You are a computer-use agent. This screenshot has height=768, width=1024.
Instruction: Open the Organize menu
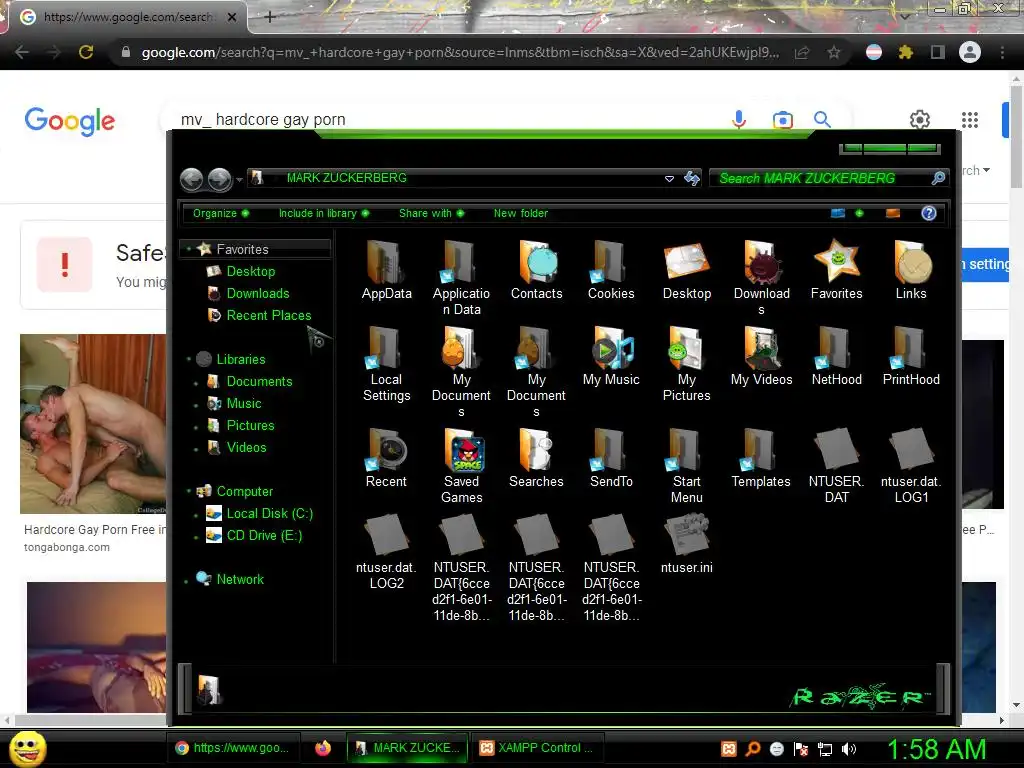220,213
